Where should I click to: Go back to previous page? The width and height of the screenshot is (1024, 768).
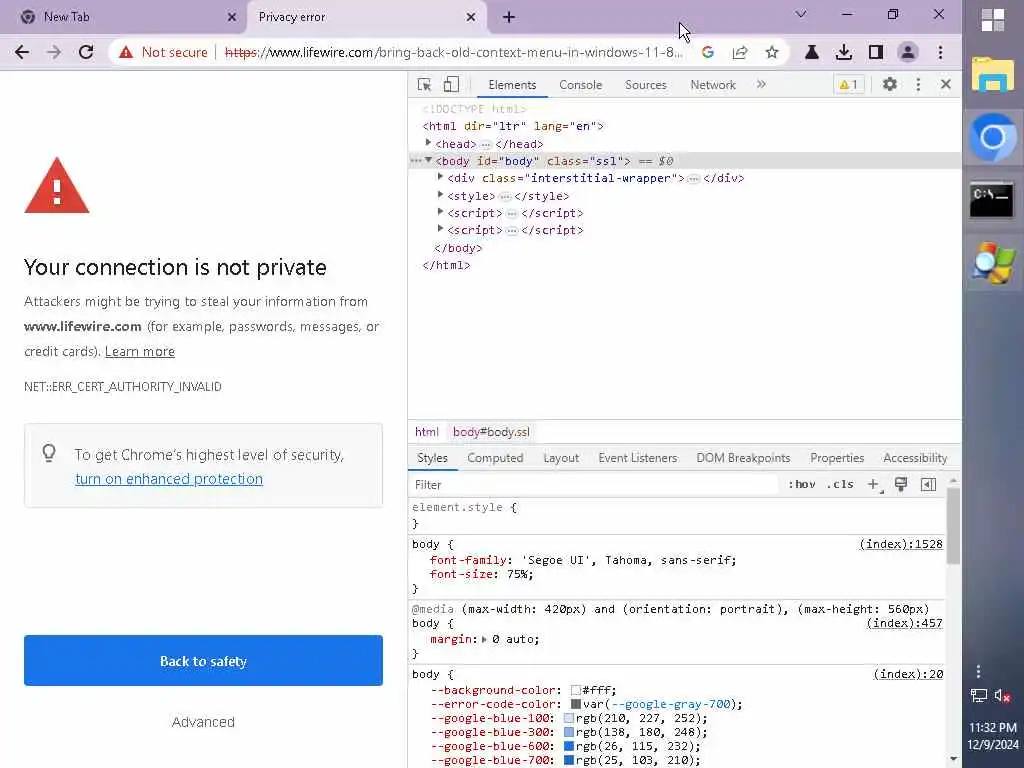[22, 52]
